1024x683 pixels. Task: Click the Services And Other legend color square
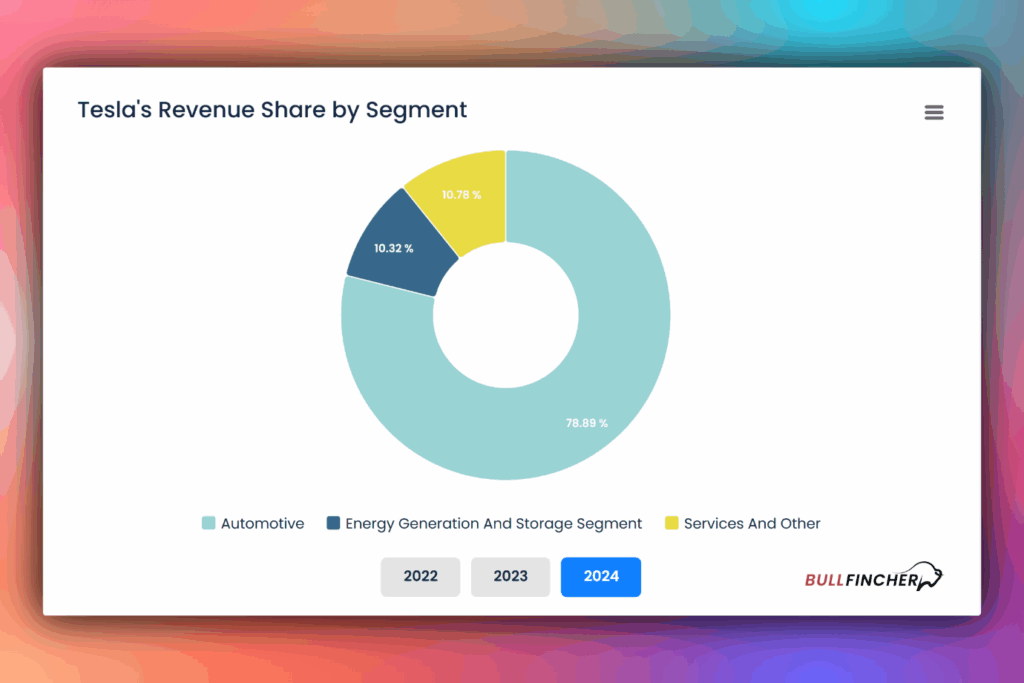pyautogui.click(x=673, y=523)
